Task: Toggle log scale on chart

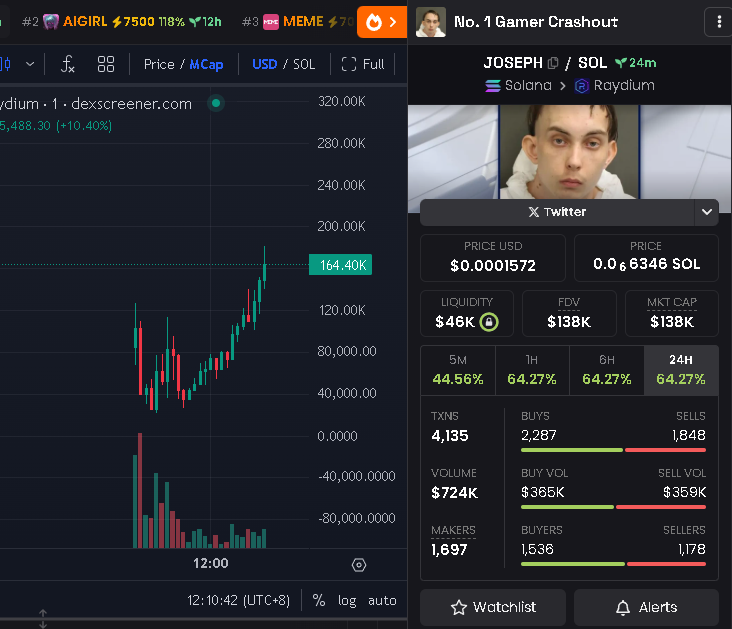Action: pos(347,601)
